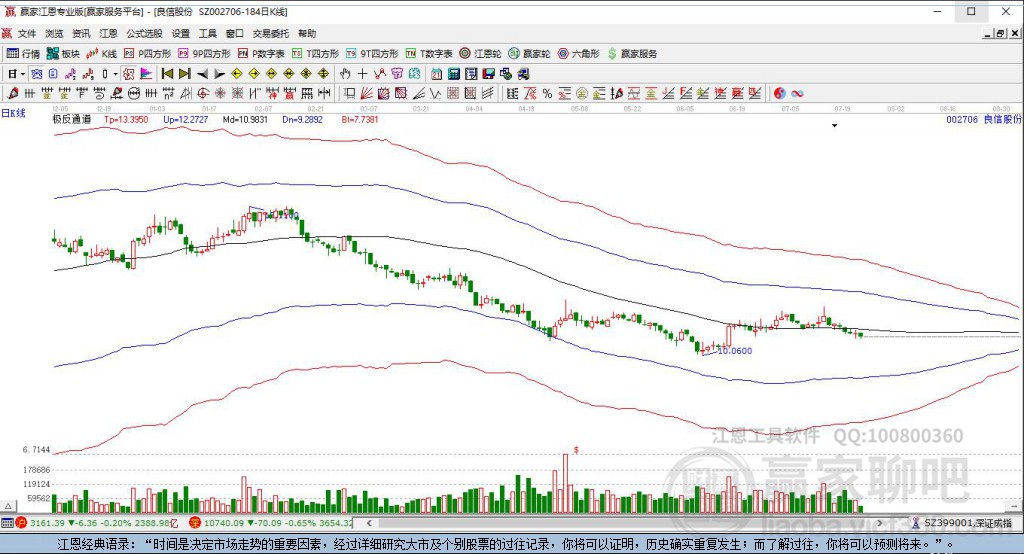Minimize the inner chart window
Image resolution: width=1024 pixels, height=554 pixels.
tap(988, 33)
